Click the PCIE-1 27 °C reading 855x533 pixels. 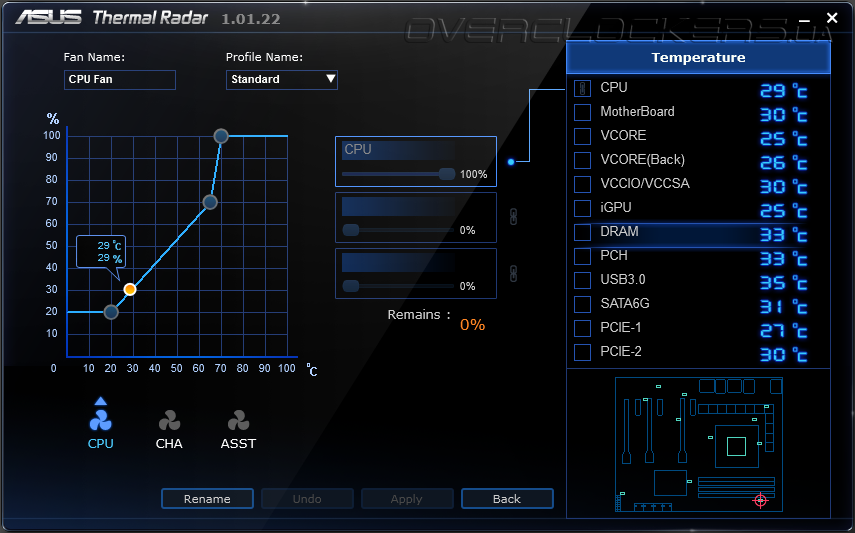(x=784, y=331)
